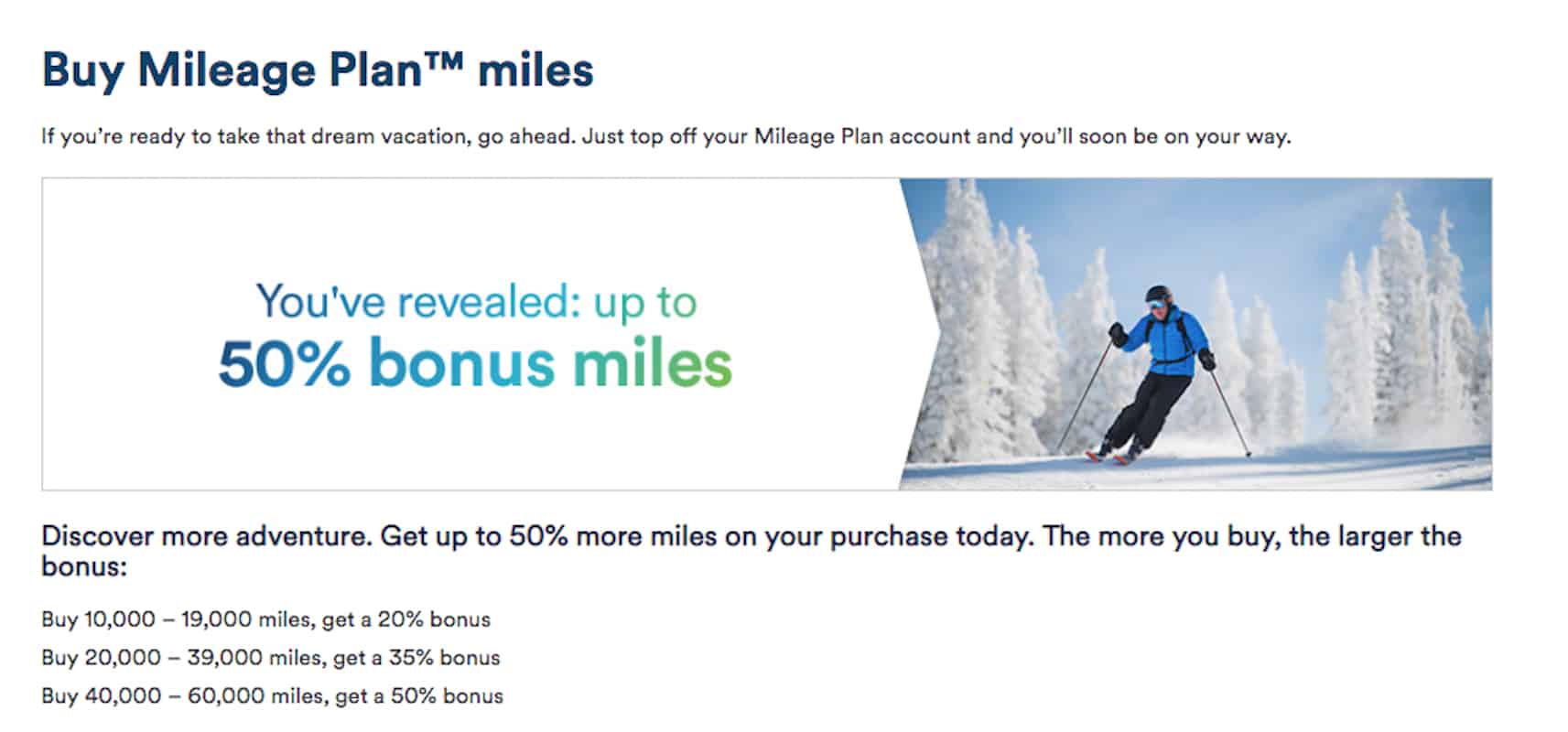Click the "50%" figure in the banner
Viewport: 1568px width, 732px height.
[284, 363]
